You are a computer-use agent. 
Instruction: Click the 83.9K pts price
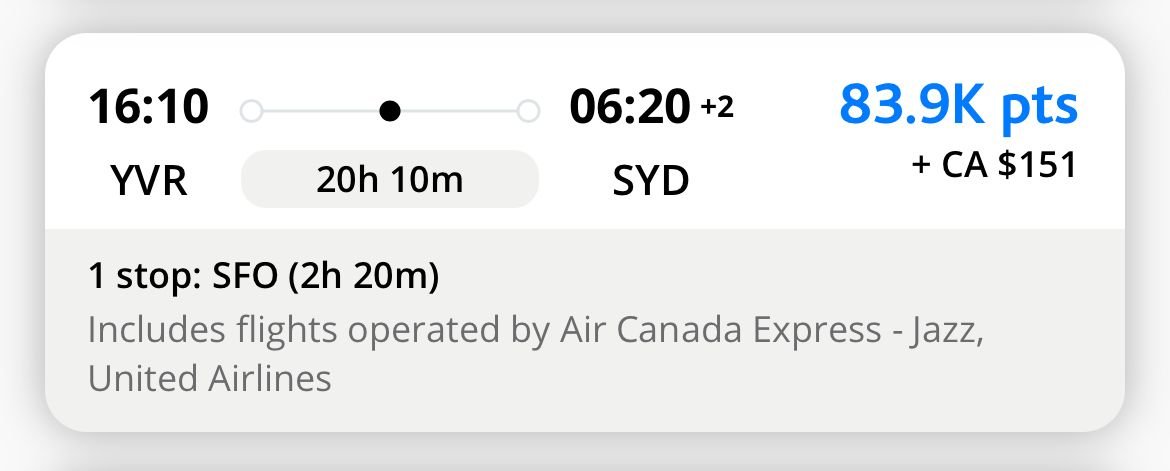[x=958, y=105]
